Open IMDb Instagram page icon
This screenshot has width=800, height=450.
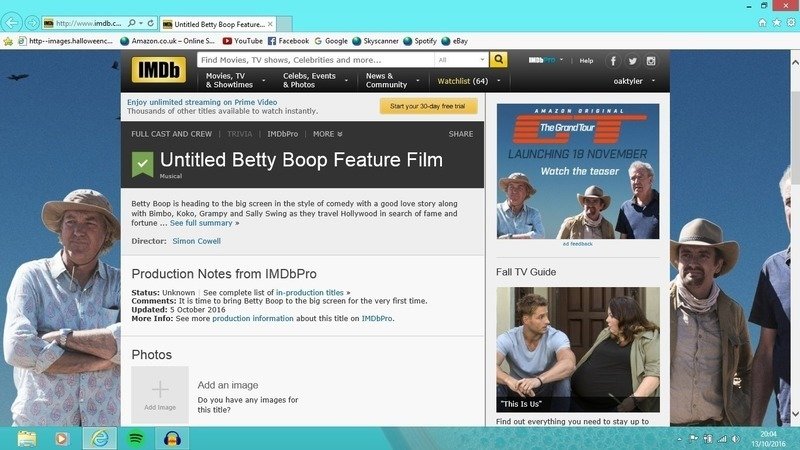tap(651, 61)
